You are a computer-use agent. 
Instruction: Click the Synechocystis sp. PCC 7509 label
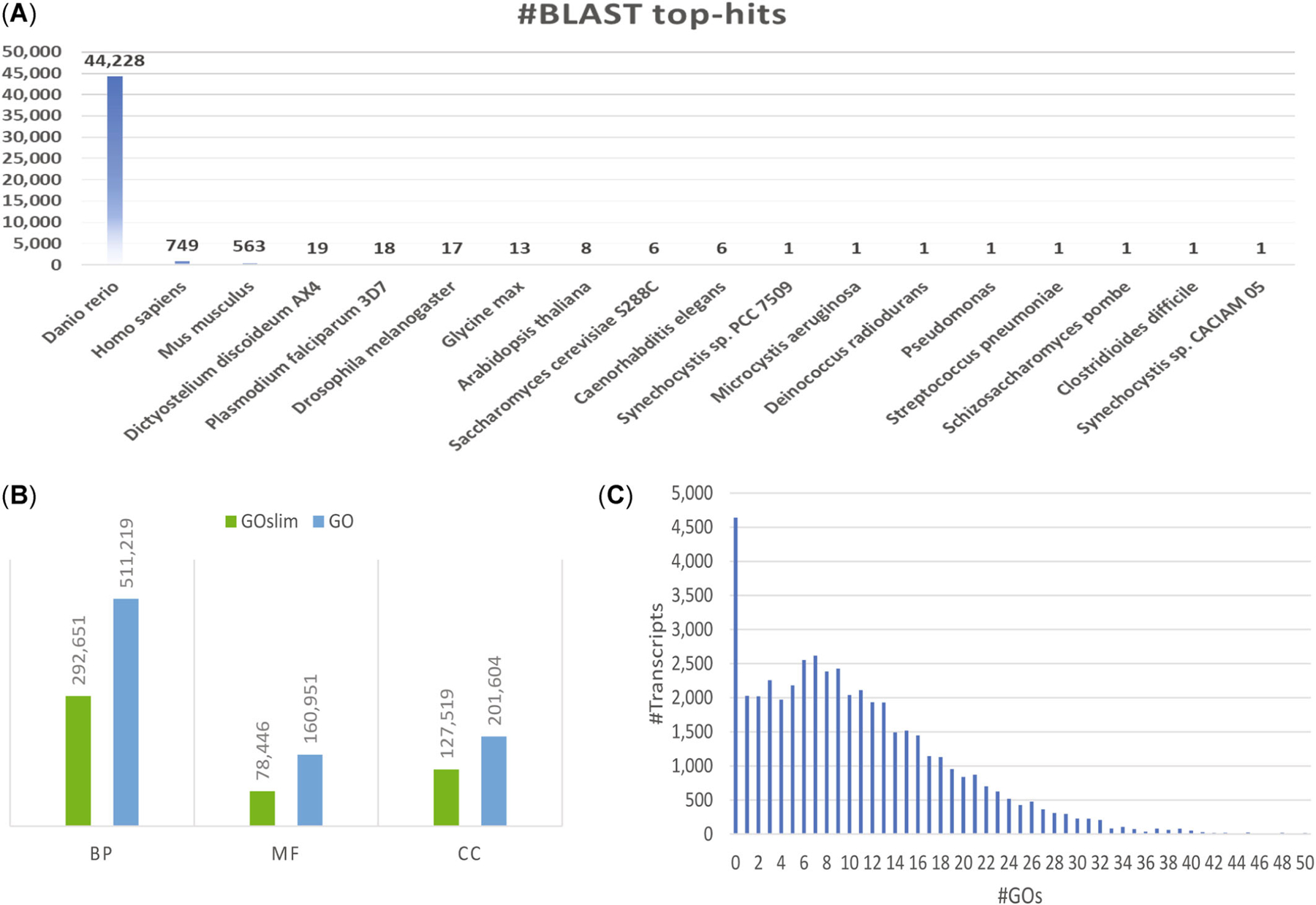pyautogui.click(x=704, y=354)
